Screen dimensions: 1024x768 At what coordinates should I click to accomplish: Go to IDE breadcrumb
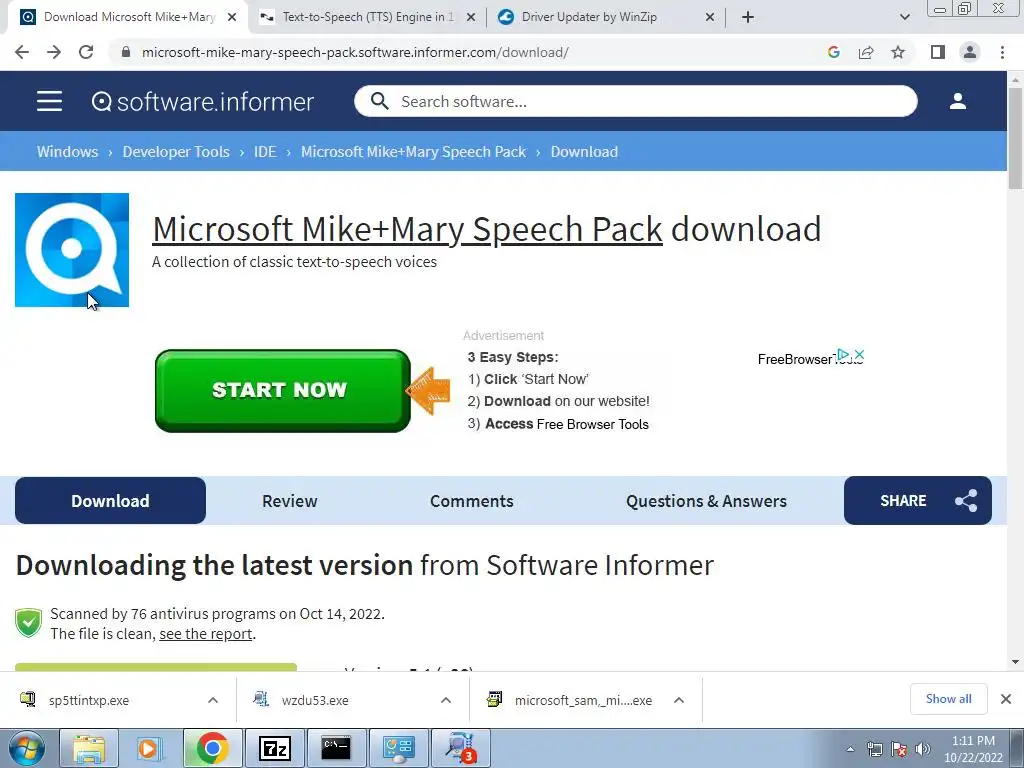click(x=265, y=152)
